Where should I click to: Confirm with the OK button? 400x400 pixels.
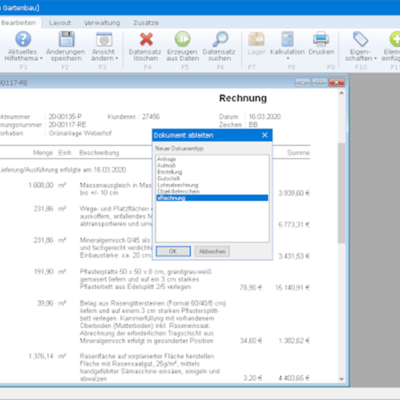tap(173, 251)
